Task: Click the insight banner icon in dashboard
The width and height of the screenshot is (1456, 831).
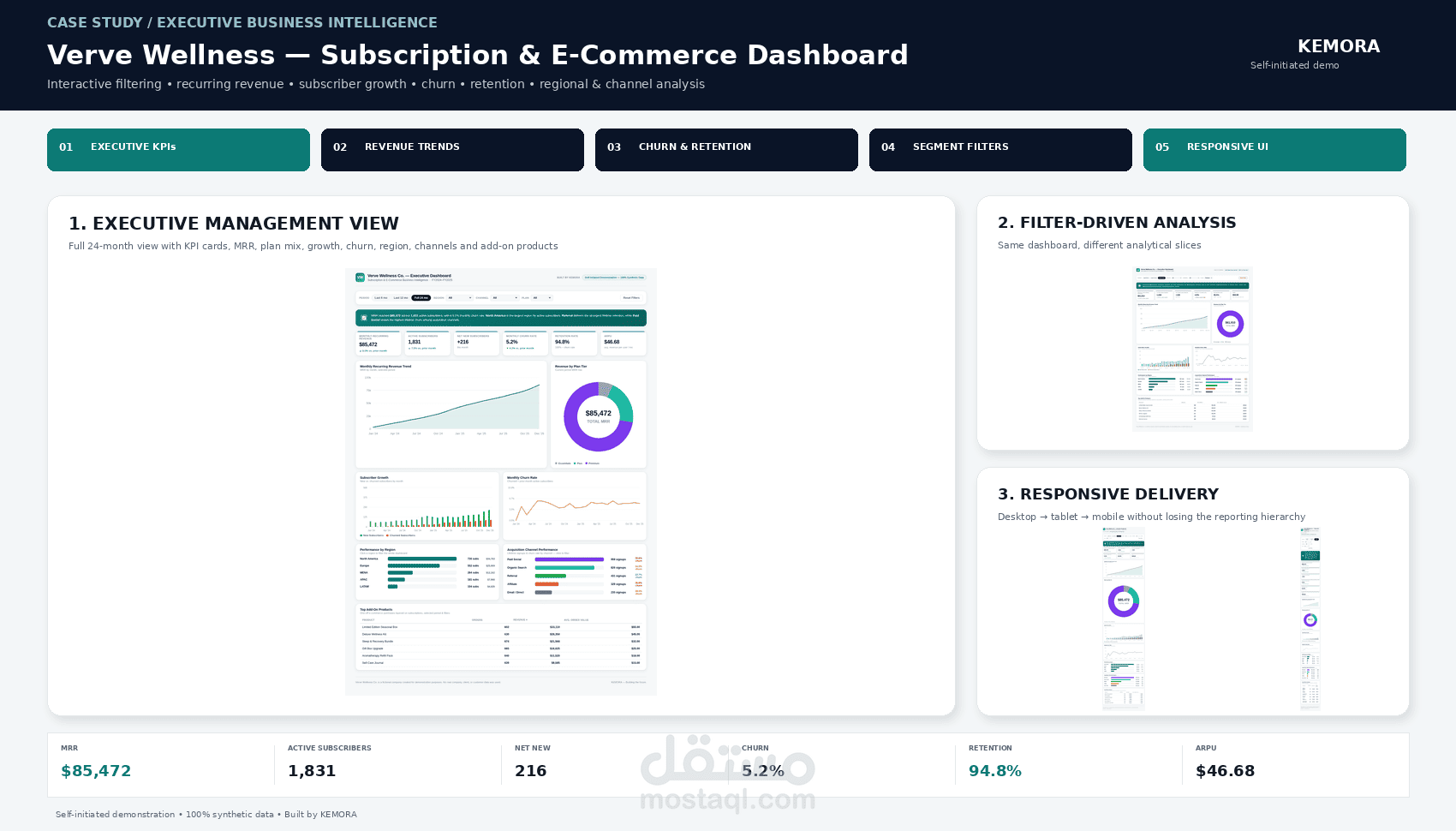Action: (x=364, y=318)
